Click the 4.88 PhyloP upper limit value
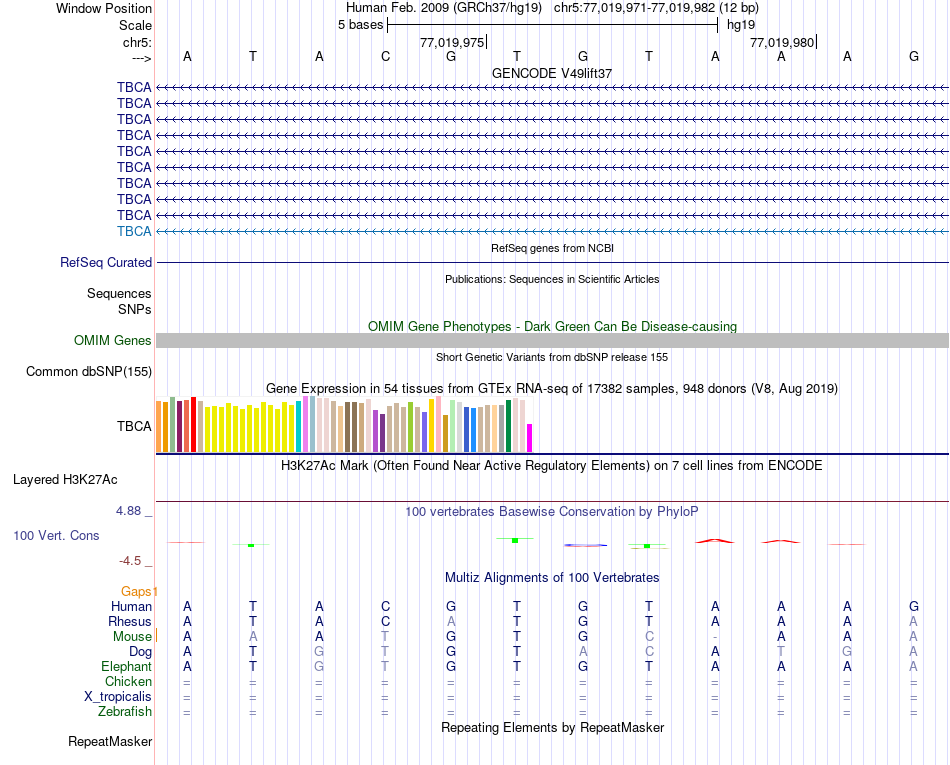Image resolution: width=950 pixels, height=765 pixels. [128, 511]
